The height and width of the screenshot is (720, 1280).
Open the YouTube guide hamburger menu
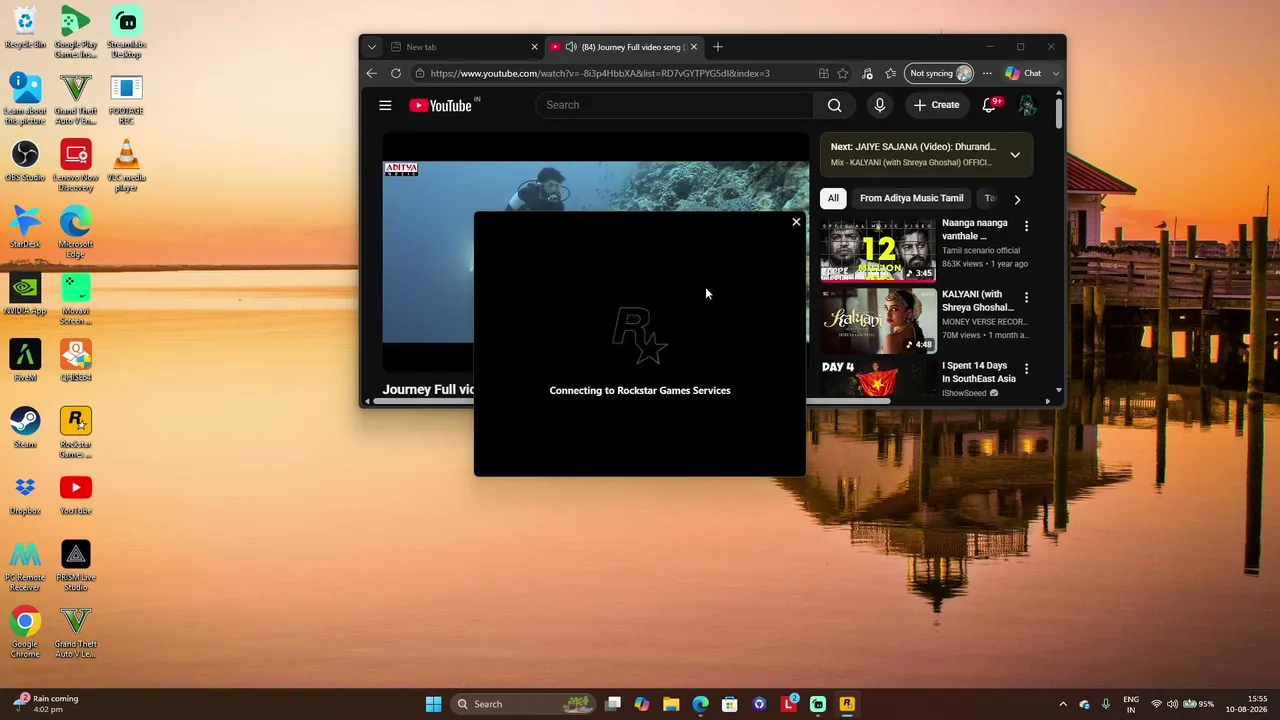coord(385,105)
